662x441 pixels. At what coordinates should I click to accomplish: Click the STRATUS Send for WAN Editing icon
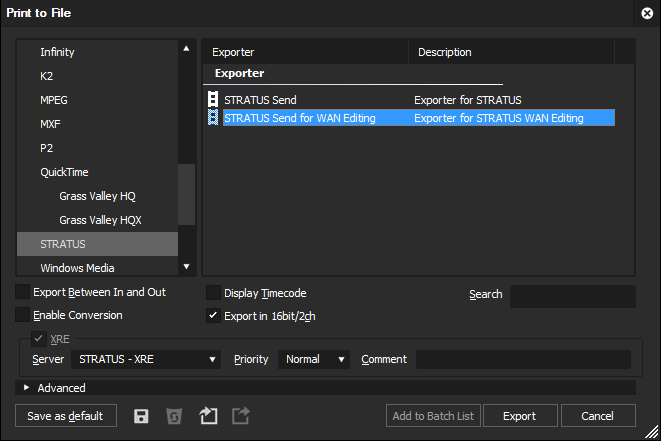[x=213, y=118]
